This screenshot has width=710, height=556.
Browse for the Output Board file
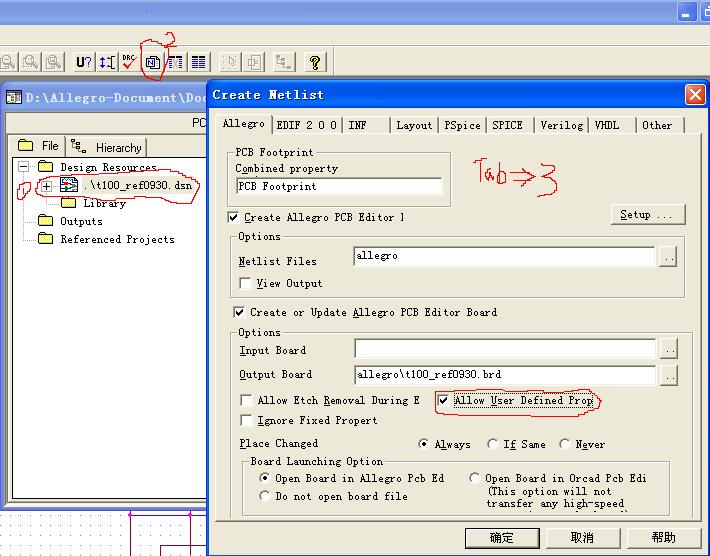coord(668,375)
